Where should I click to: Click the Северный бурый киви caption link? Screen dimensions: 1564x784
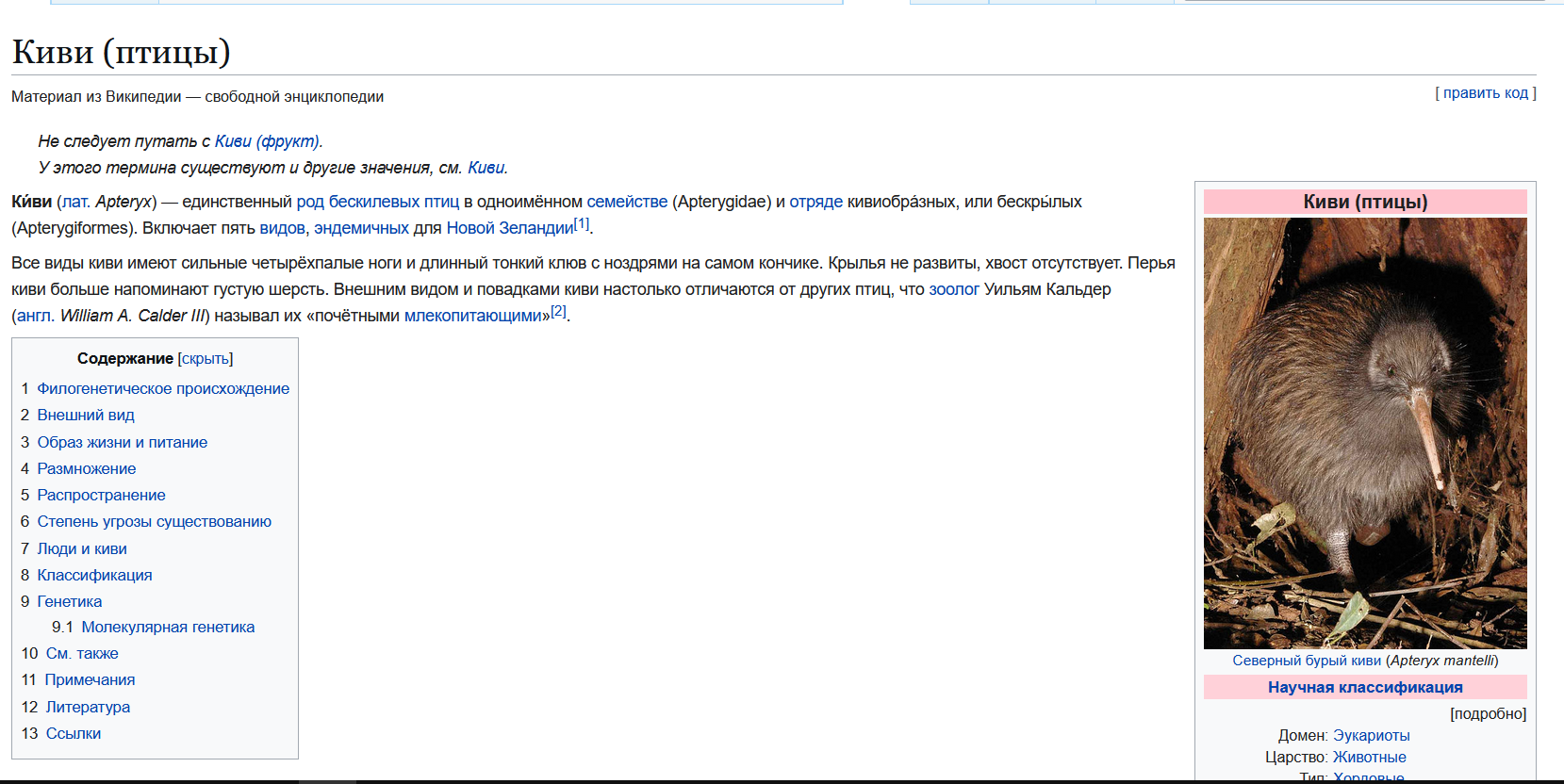1307,661
